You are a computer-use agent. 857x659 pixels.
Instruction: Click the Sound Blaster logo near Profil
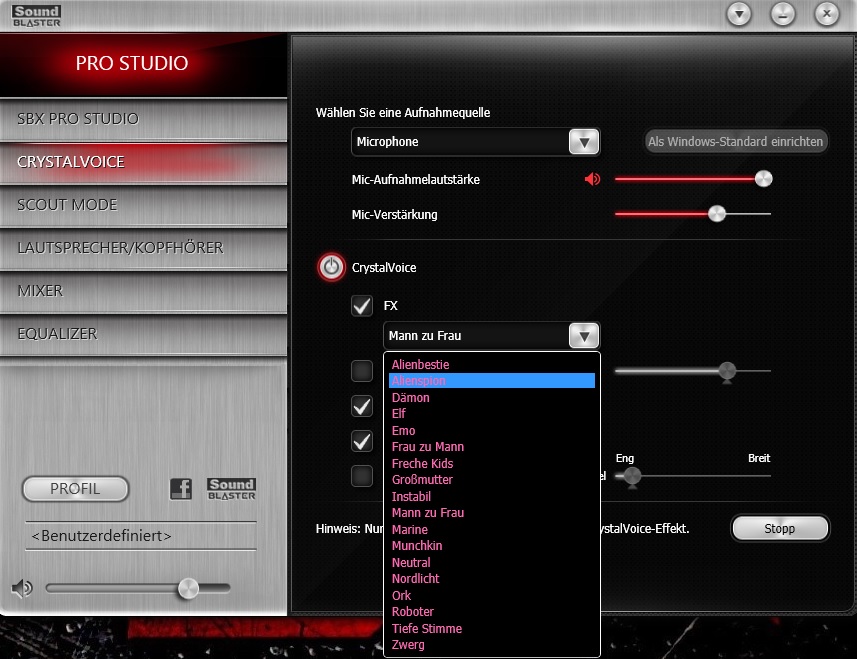[x=231, y=489]
